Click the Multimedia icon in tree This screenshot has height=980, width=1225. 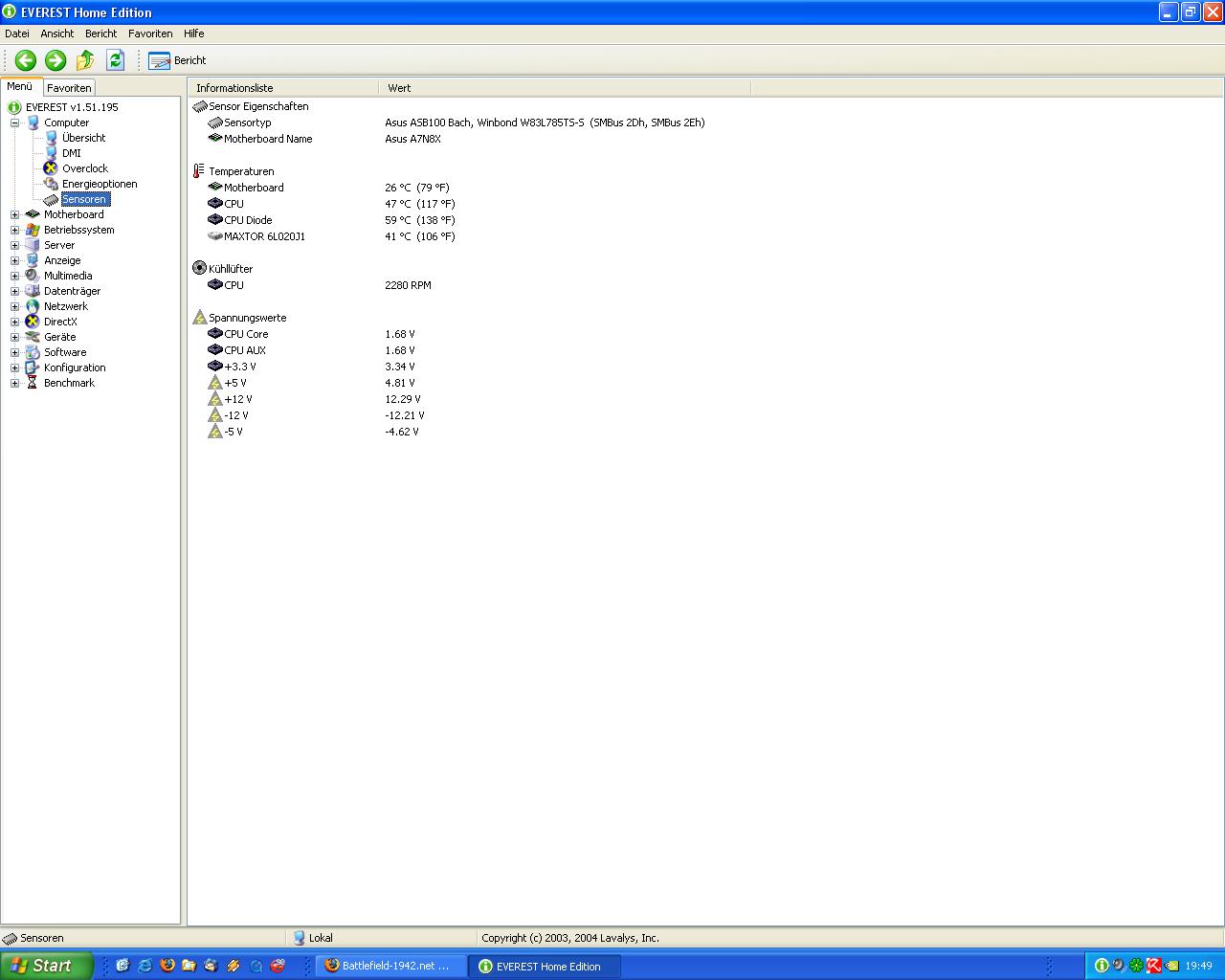(33, 276)
